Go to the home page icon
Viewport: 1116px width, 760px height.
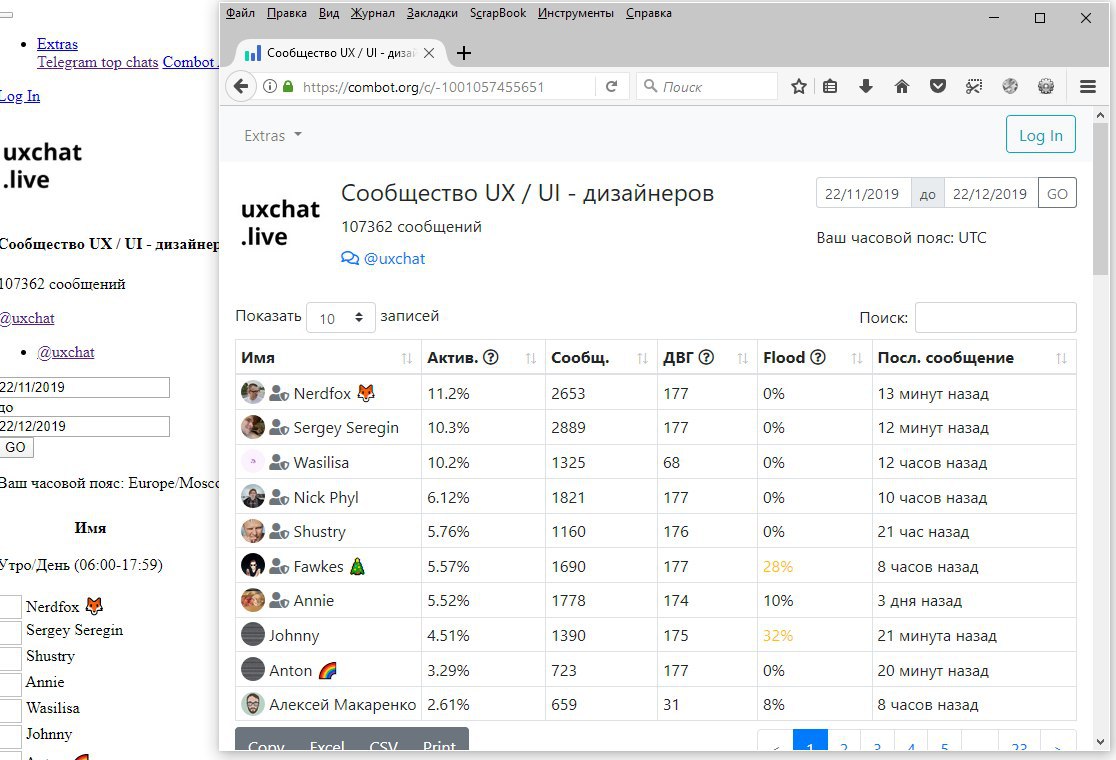[x=902, y=87]
